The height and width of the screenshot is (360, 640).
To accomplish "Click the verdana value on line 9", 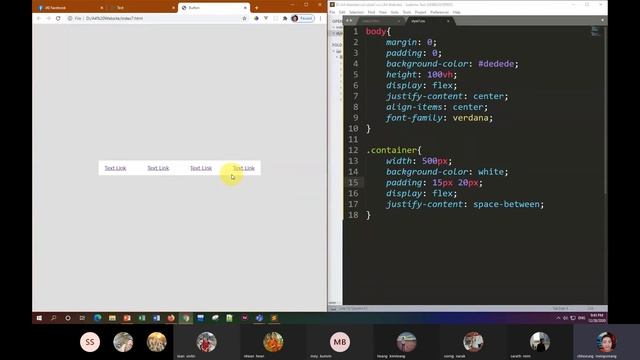I will click(470, 118).
